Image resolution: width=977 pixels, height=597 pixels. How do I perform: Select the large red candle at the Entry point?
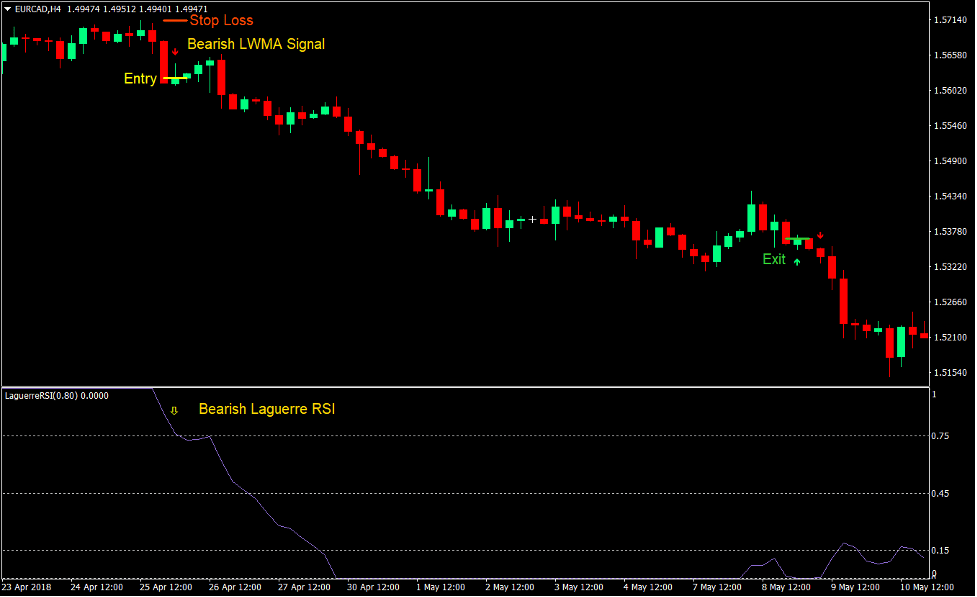pos(164,62)
